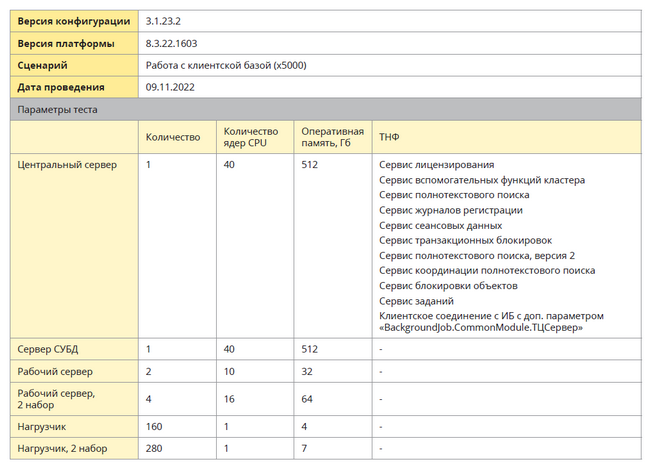This screenshot has height=468, width=650.
Task: Click the 'Дата проведения' label
Action: 61,87
